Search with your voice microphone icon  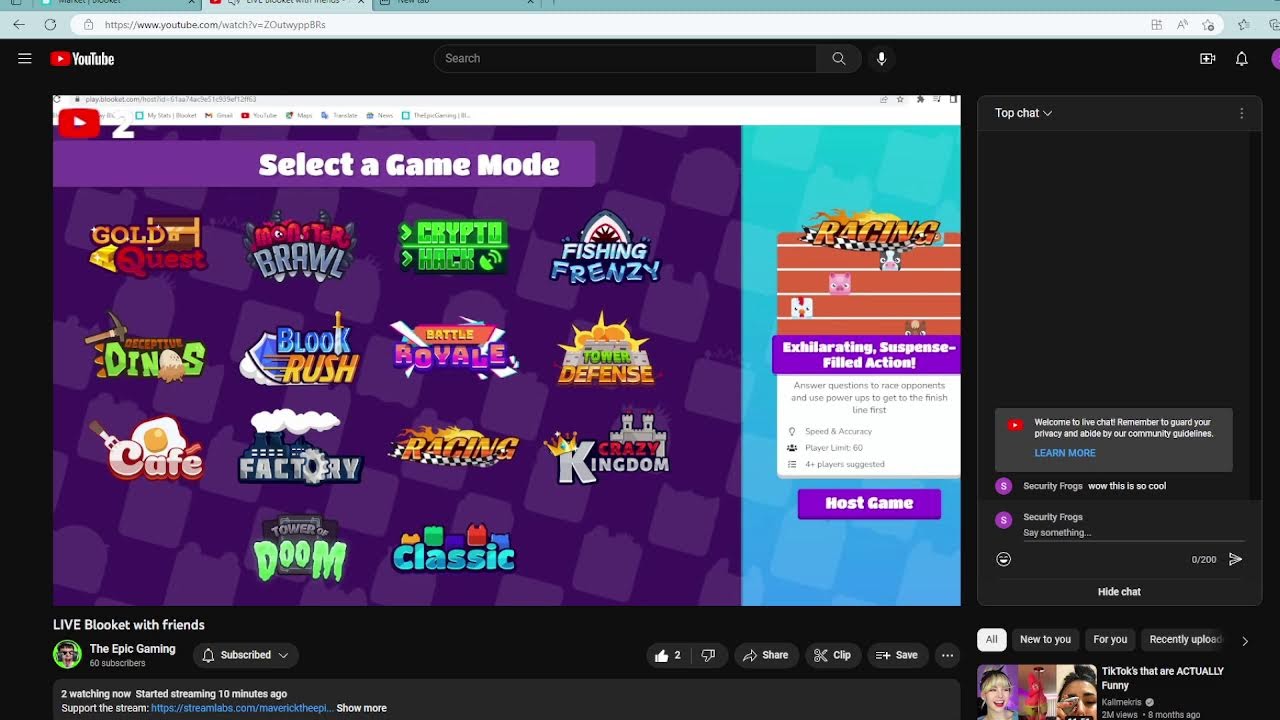click(x=881, y=59)
